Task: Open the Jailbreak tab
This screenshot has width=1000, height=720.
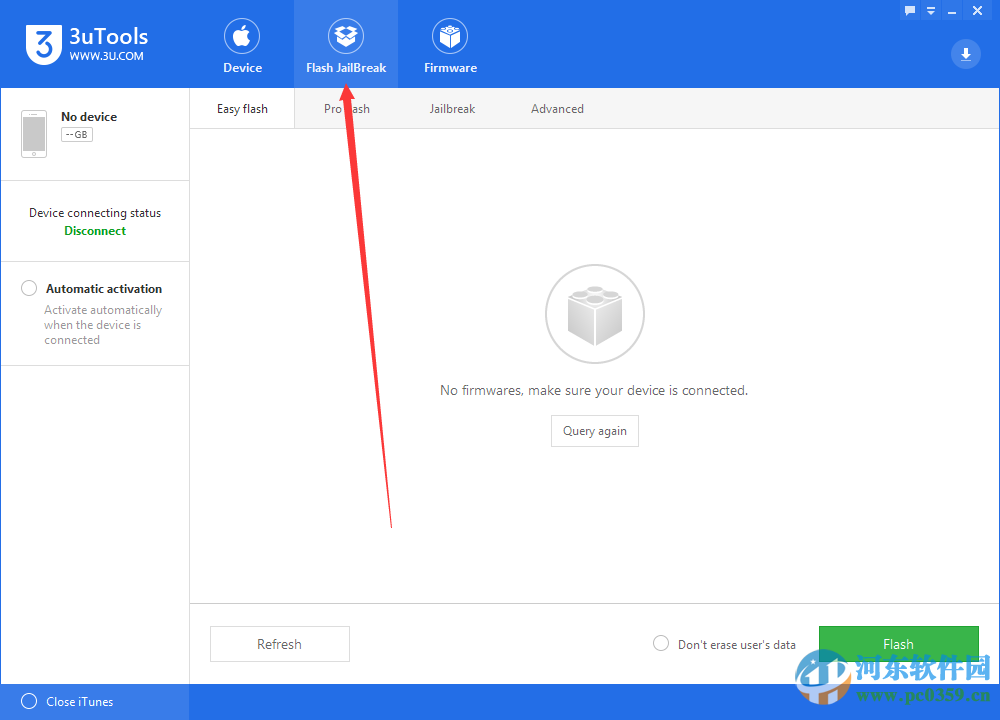Action: (x=452, y=108)
